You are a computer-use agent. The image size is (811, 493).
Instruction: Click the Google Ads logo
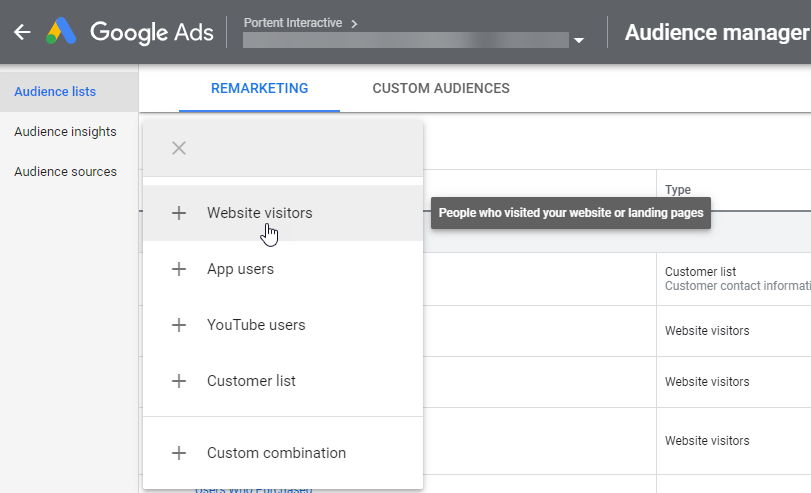pos(61,31)
